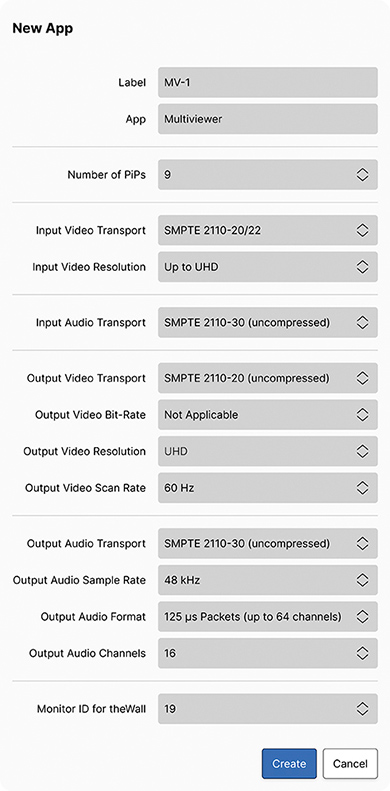Expand the Output Audio Format selector
The width and height of the screenshot is (390, 791).
267,616
